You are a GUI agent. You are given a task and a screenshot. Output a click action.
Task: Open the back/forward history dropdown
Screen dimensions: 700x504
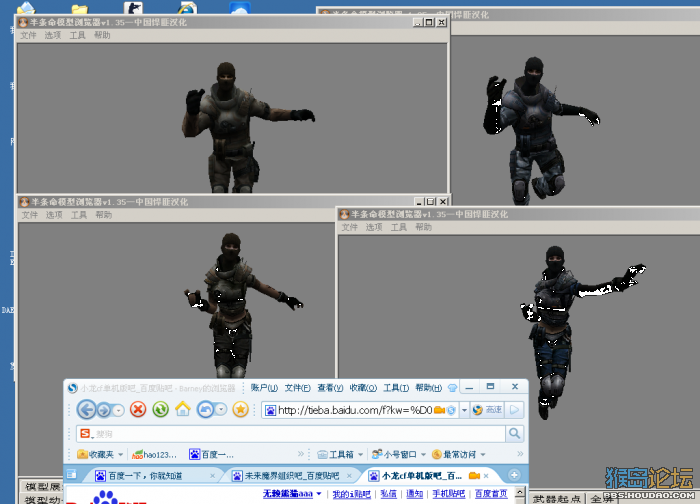coord(119,410)
